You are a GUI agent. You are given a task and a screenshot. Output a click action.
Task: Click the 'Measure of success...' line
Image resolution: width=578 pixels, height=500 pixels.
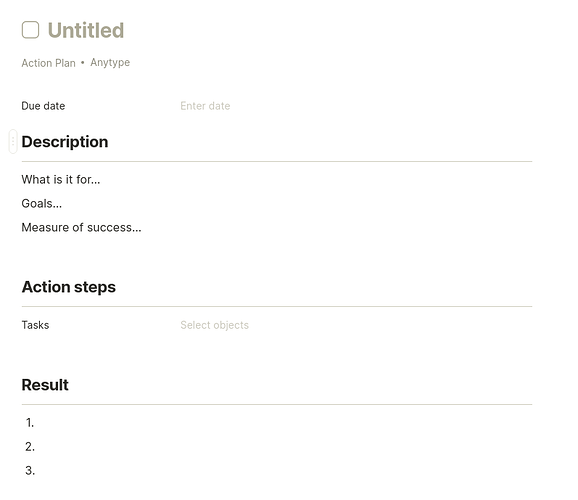(x=277, y=228)
